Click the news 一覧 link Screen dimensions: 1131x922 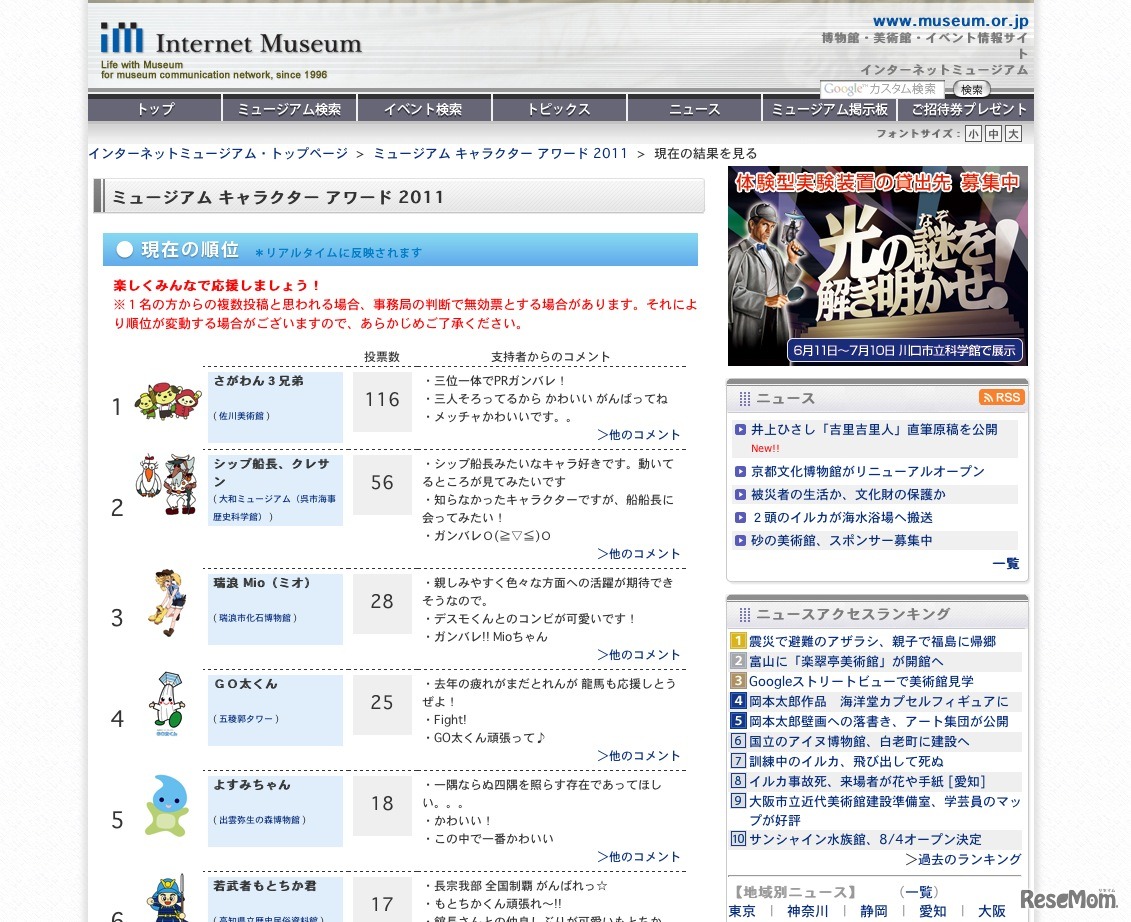1005,563
